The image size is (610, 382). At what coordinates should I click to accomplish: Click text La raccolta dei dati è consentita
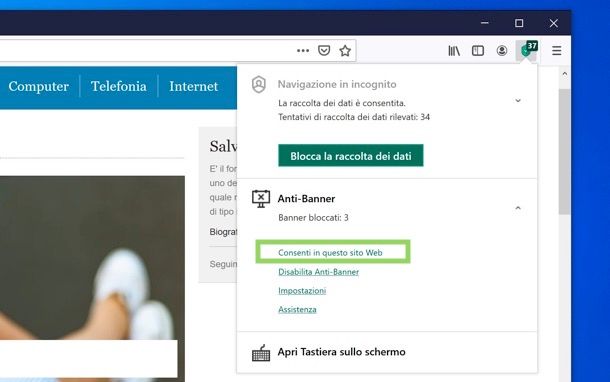[342, 103]
